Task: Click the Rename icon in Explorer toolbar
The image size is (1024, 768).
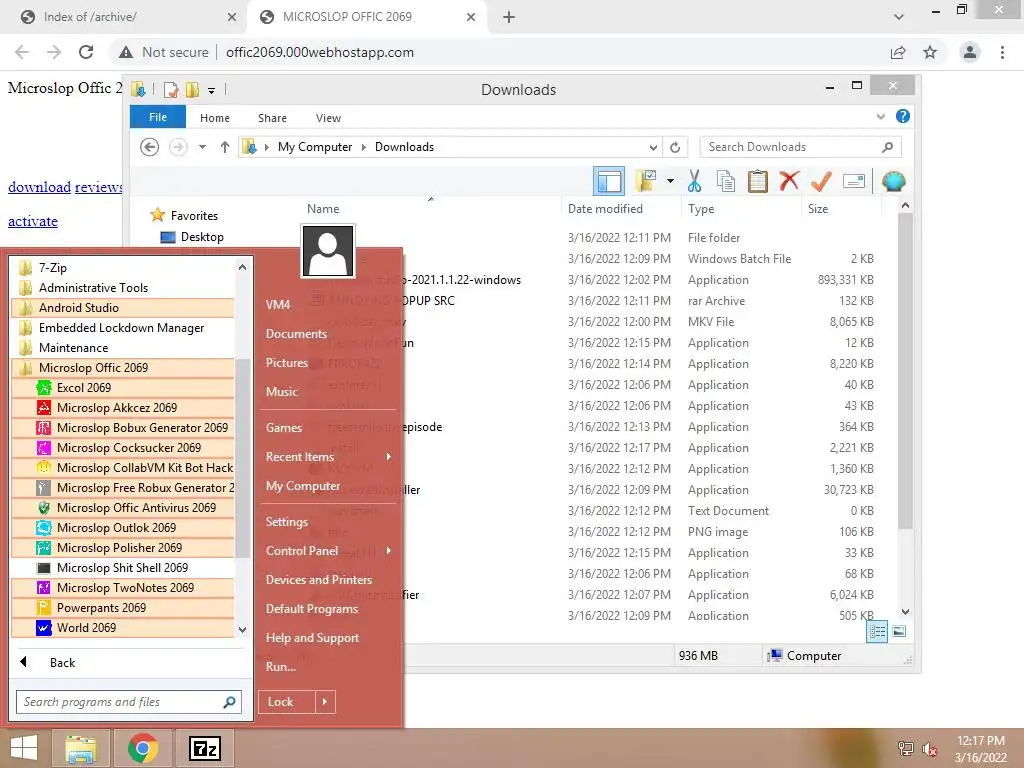Action: pyautogui.click(x=854, y=181)
